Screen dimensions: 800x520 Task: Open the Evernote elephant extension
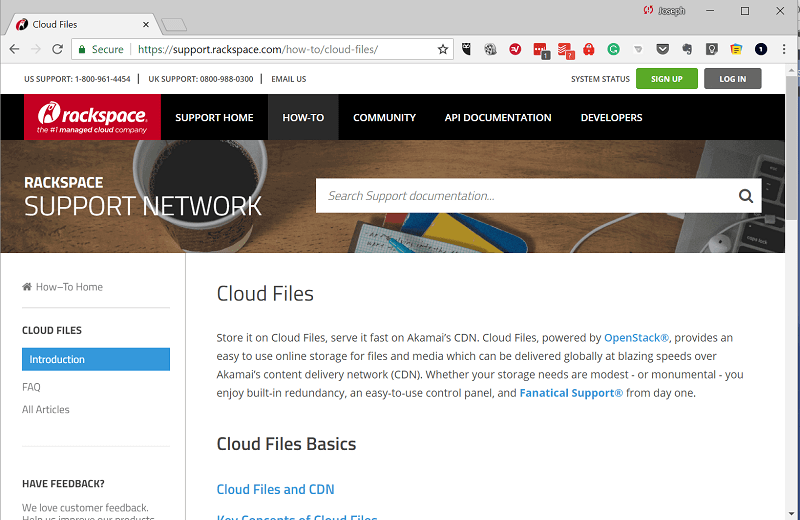coord(687,49)
